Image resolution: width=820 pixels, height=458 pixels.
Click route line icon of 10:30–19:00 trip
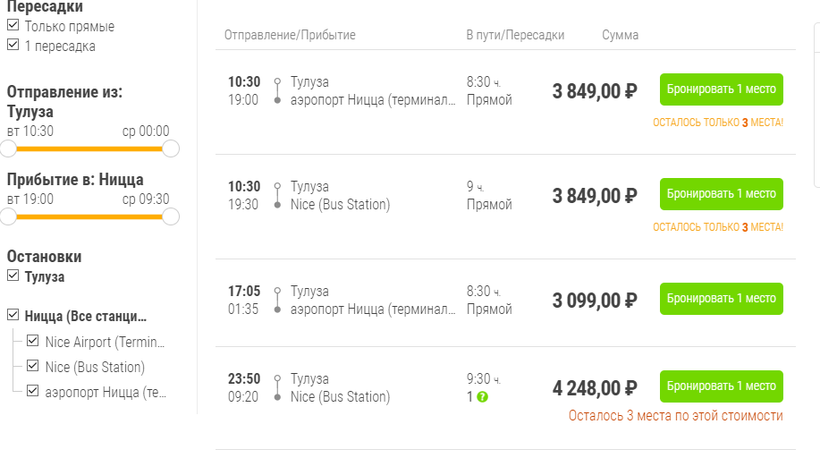278,91
